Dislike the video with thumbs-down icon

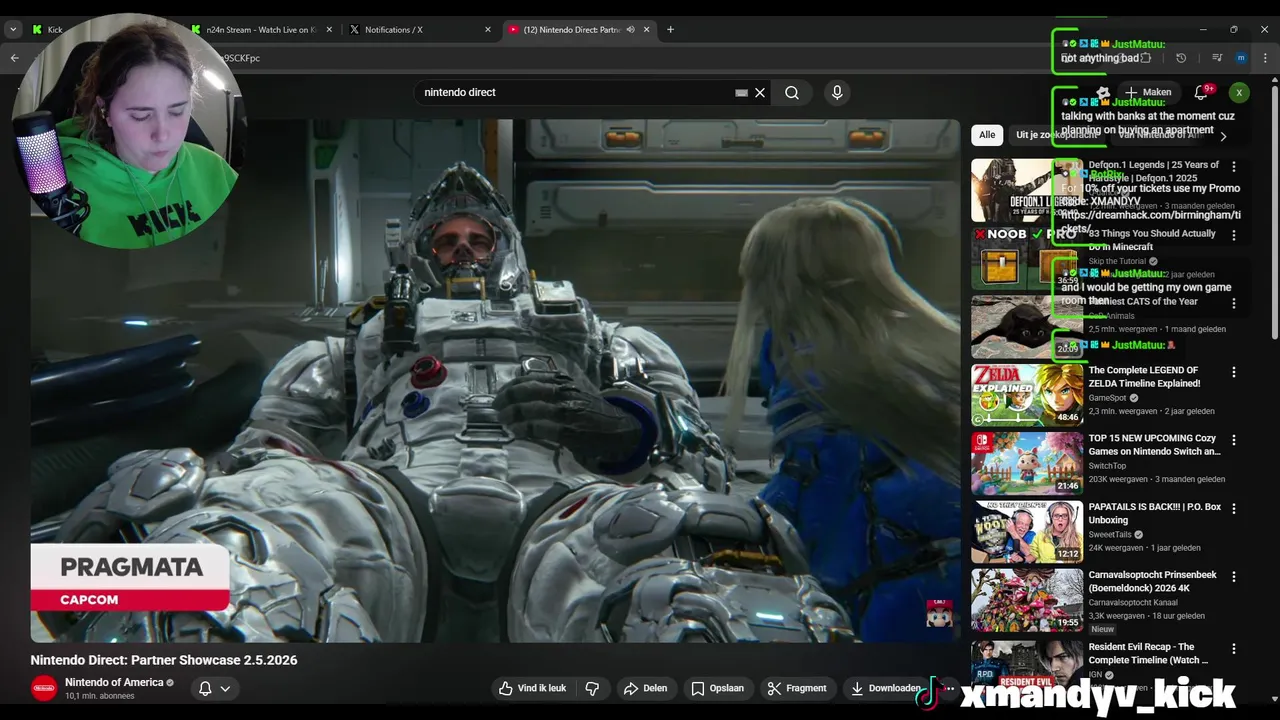[592, 688]
